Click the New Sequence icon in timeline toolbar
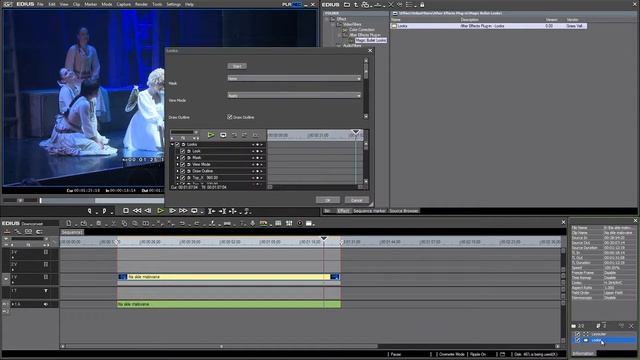 (69, 223)
